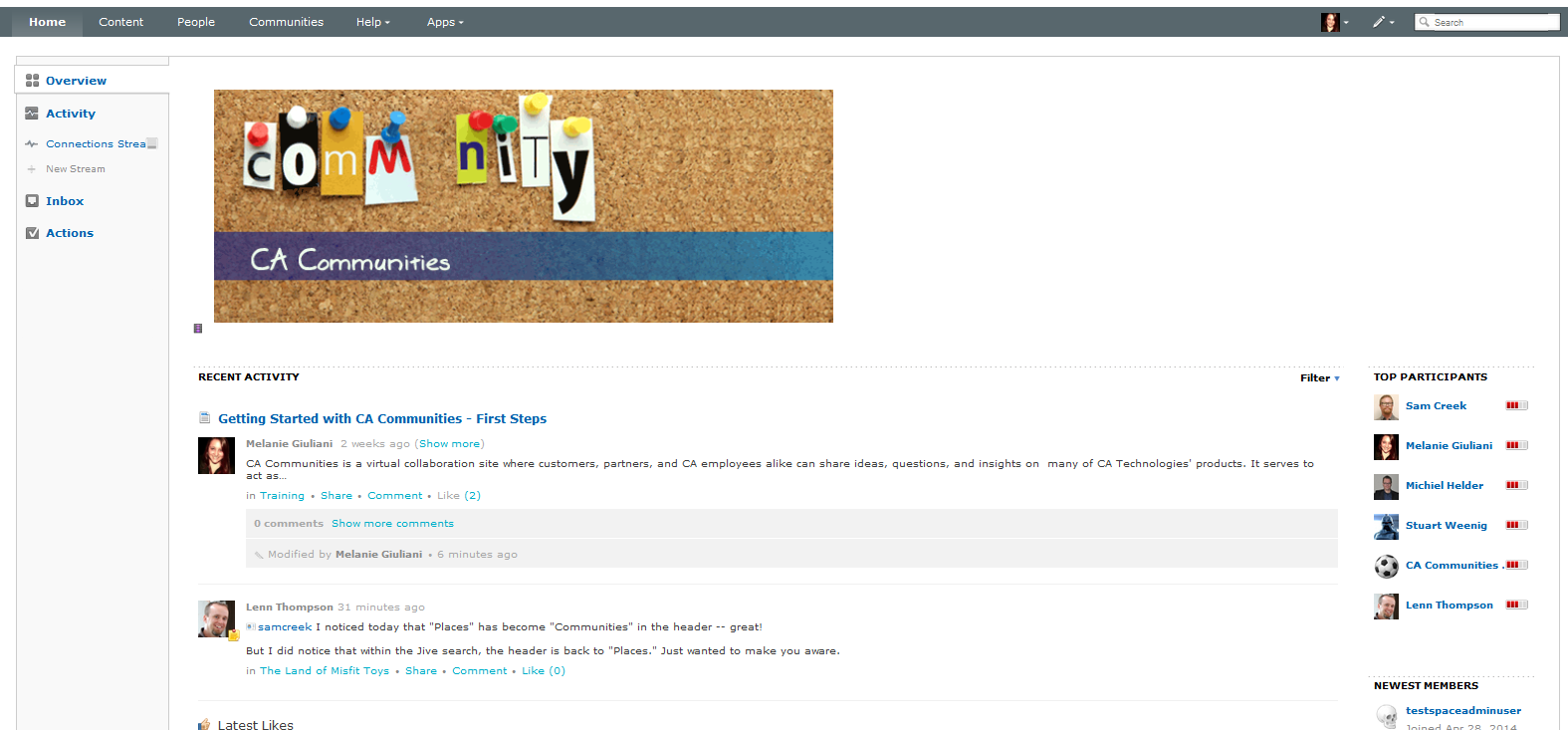This screenshot has width=1568, height=730.
Task: Click the Activity chart icon in sidebar
Action: (x=32, y=114)
